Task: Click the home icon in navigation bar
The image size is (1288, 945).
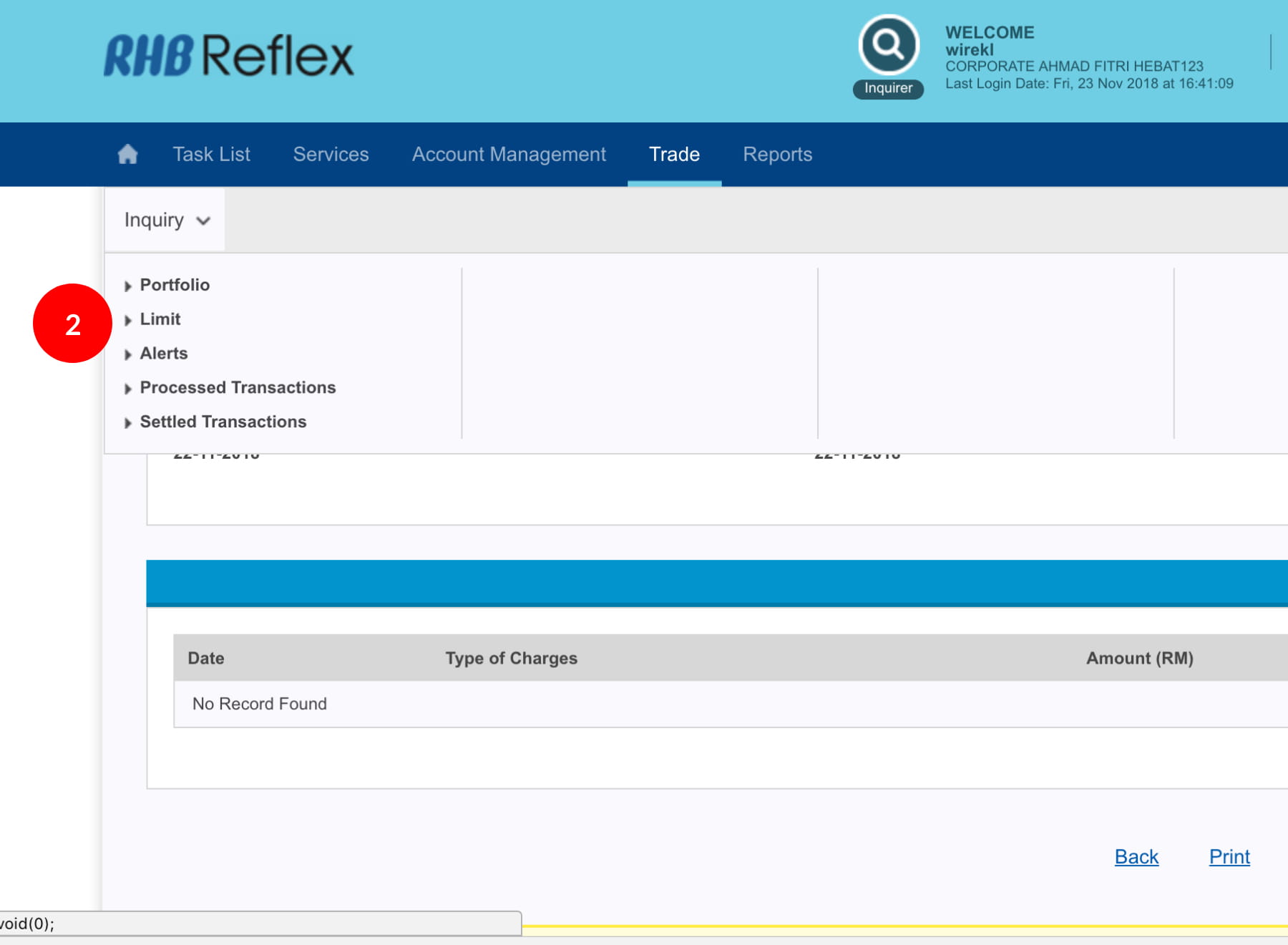Action: 127,154
